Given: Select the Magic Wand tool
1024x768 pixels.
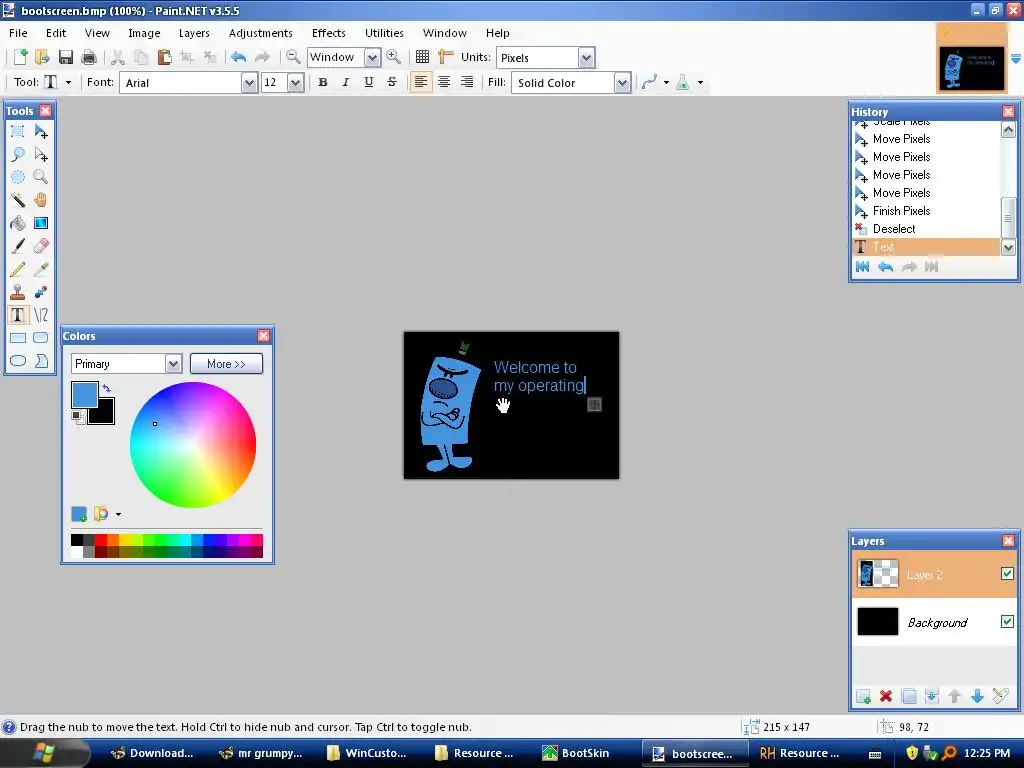Looking at the screenshot, I should click(x=18, y=200).
